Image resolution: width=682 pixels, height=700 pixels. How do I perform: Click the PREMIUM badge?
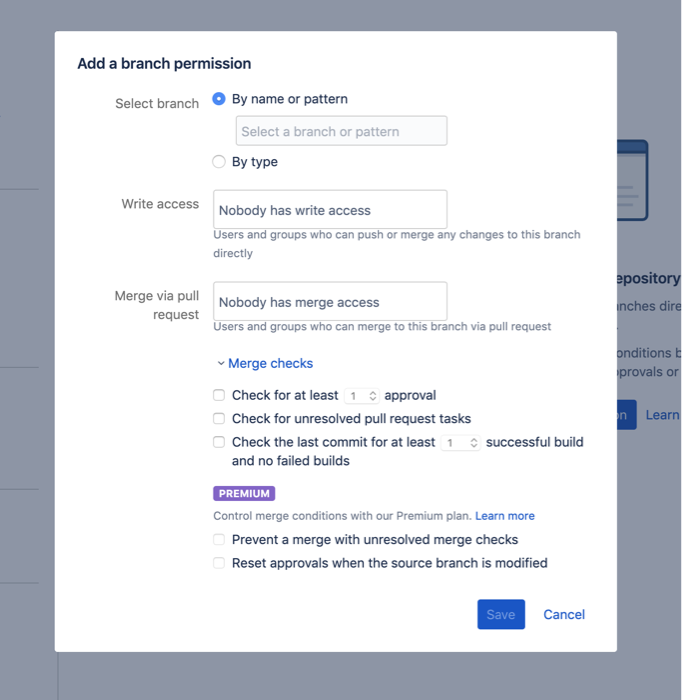[244, 493]
